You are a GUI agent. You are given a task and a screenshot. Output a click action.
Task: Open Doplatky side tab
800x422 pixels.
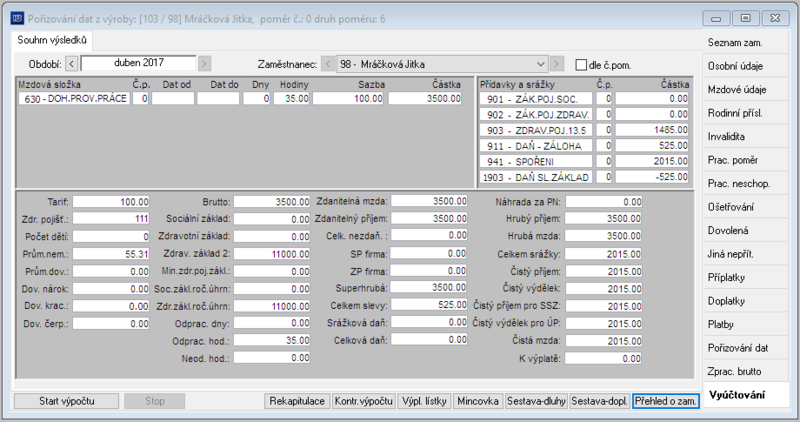point(745,301)
